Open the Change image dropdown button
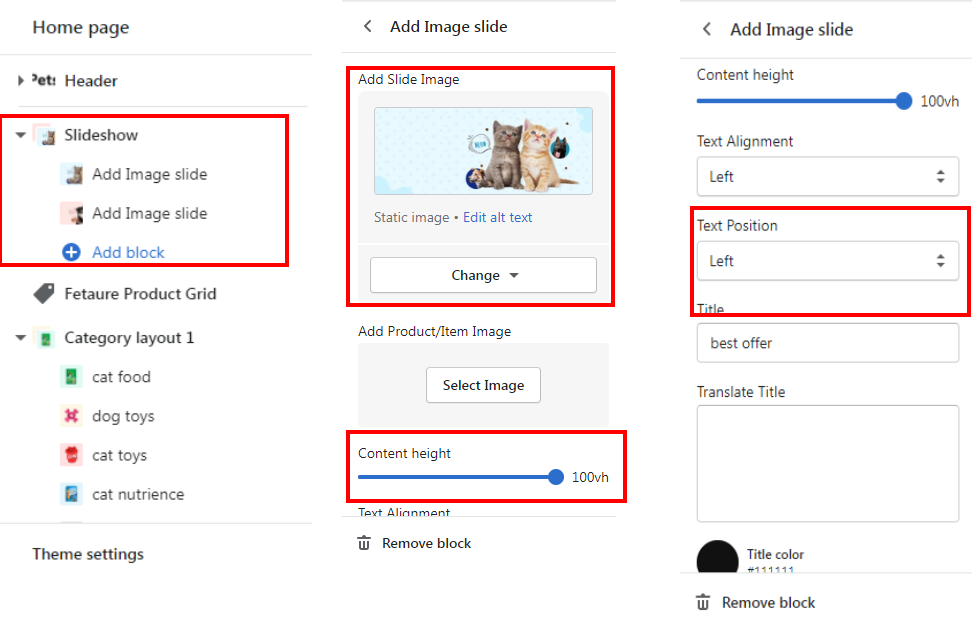Screen dimensions: 976x644 click(483, 275)
